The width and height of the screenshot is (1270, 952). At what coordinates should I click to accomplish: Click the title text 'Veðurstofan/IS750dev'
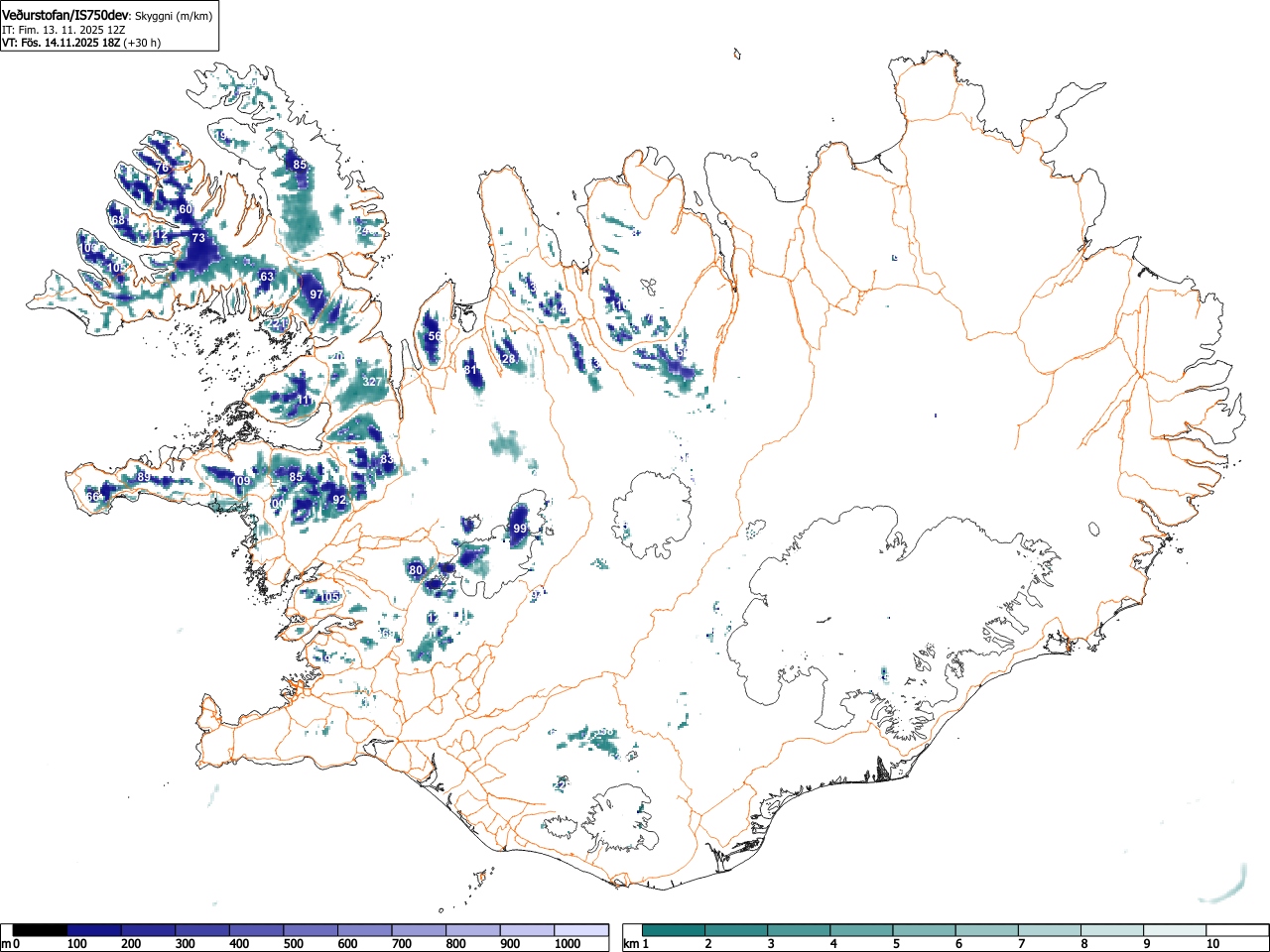point(65,15)
